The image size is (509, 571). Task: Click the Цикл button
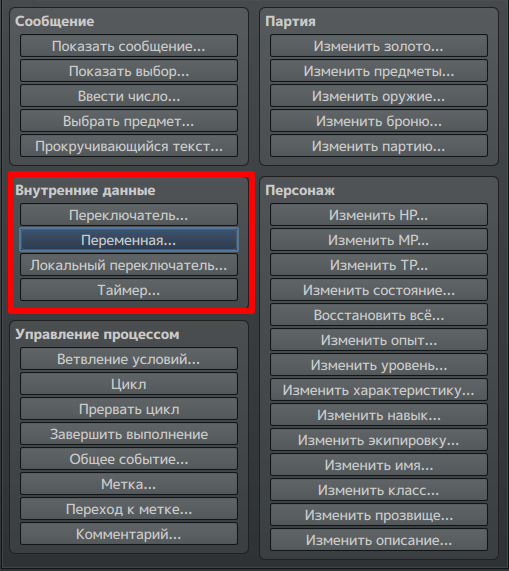point(129,384)
